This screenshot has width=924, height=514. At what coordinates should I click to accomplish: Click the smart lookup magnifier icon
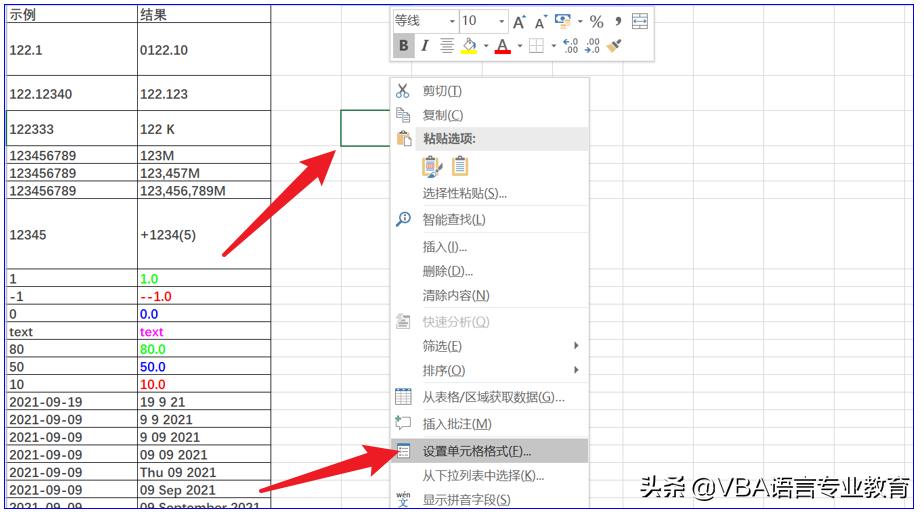[403, 219]
